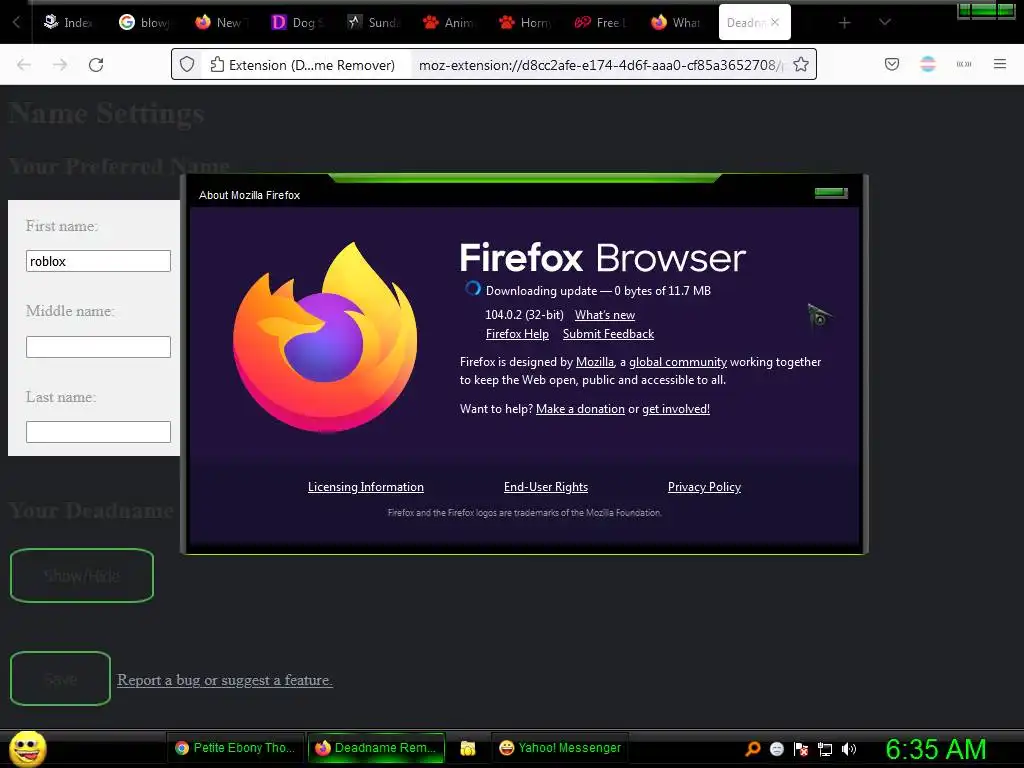This screenshot has width=1024, height=768.
Task: Switch to the Google Chrome taskbar button
Action: (236, 748)
